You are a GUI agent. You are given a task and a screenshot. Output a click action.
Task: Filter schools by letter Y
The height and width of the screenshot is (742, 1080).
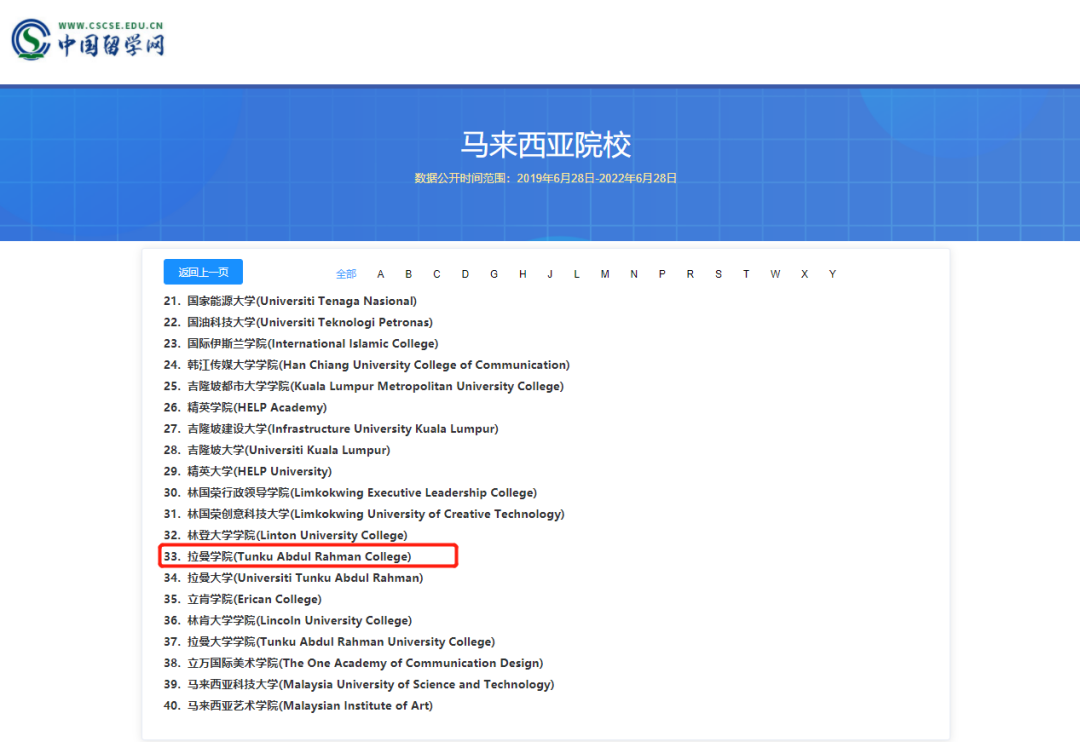[x=832, y=274]
